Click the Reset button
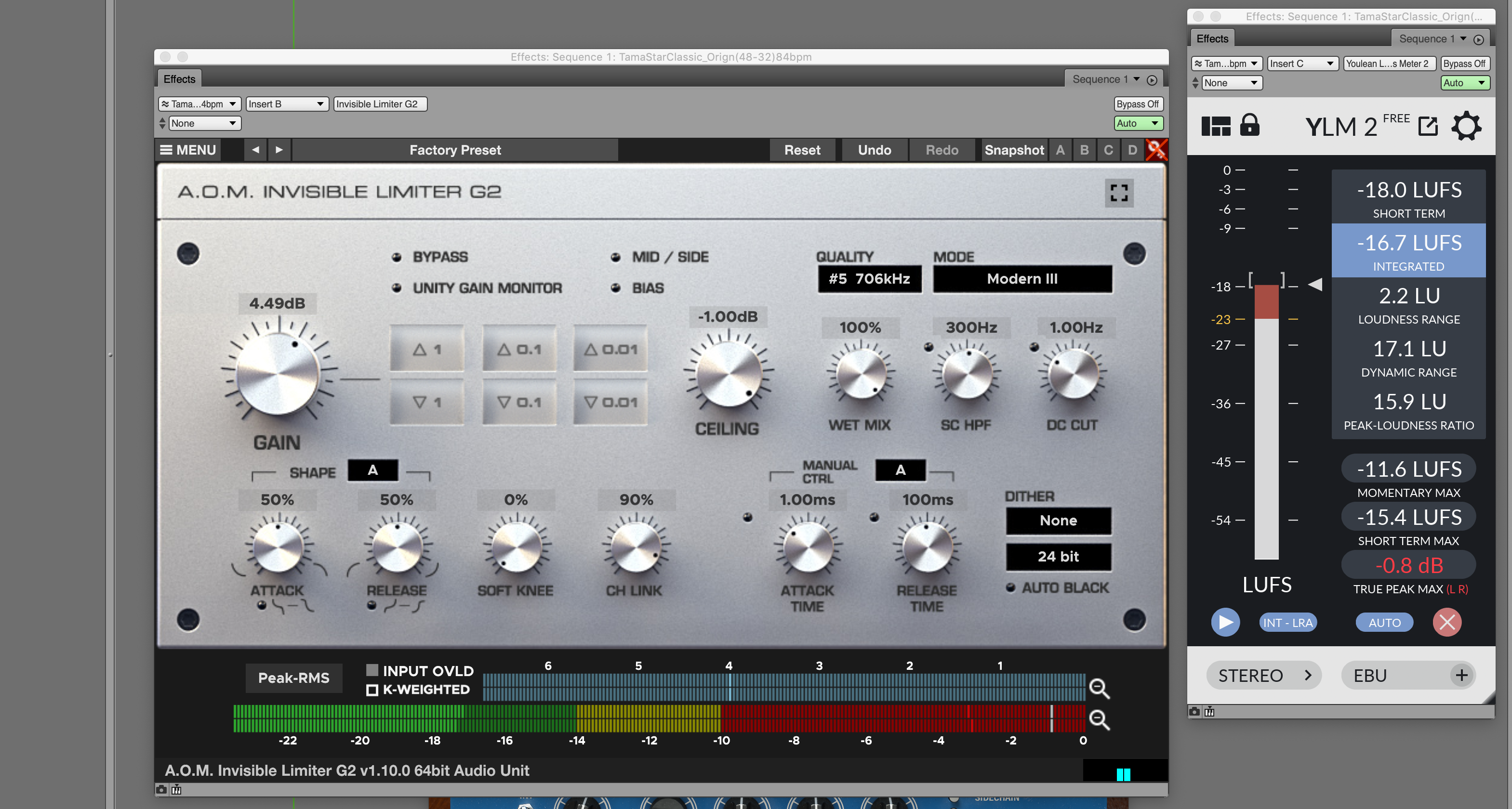 tap(802, 150)
